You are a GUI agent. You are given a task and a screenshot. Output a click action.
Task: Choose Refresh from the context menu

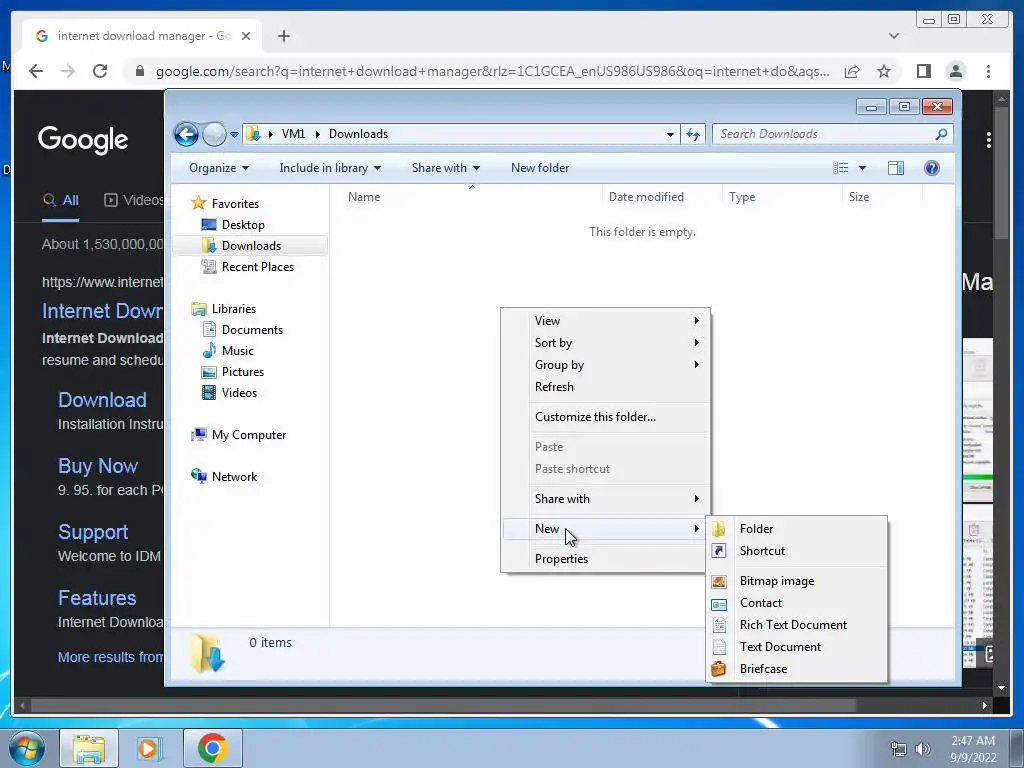(x=605, y=387)
